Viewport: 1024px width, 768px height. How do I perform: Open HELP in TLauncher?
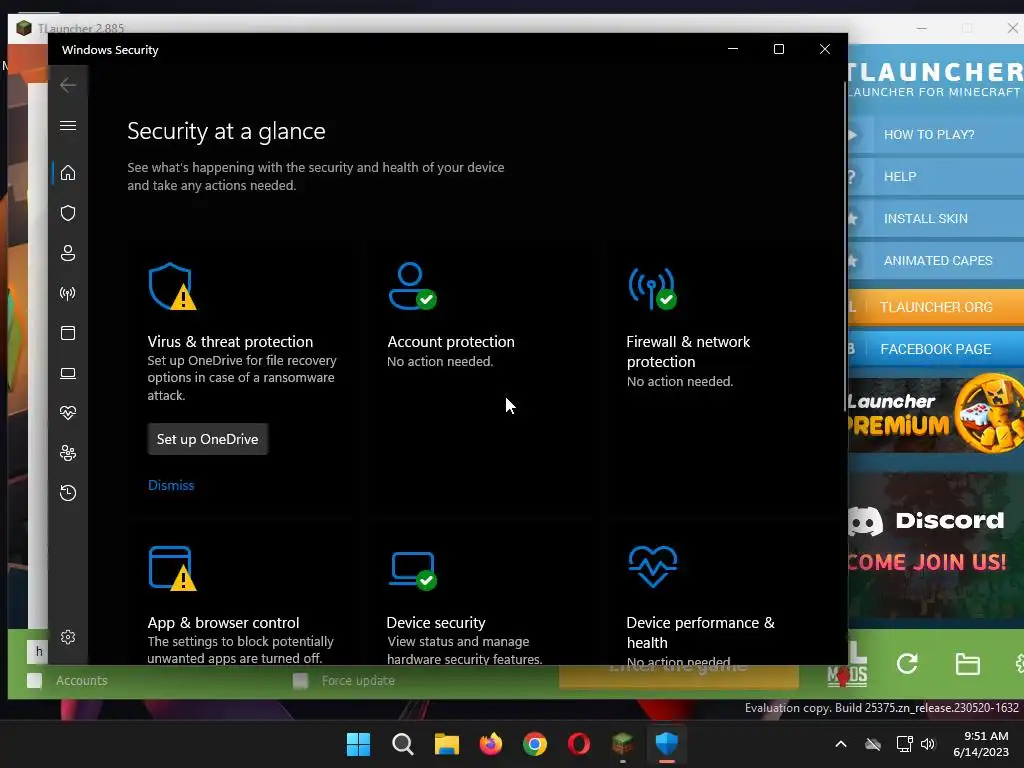pyautogui.click(x=935, y=176)
